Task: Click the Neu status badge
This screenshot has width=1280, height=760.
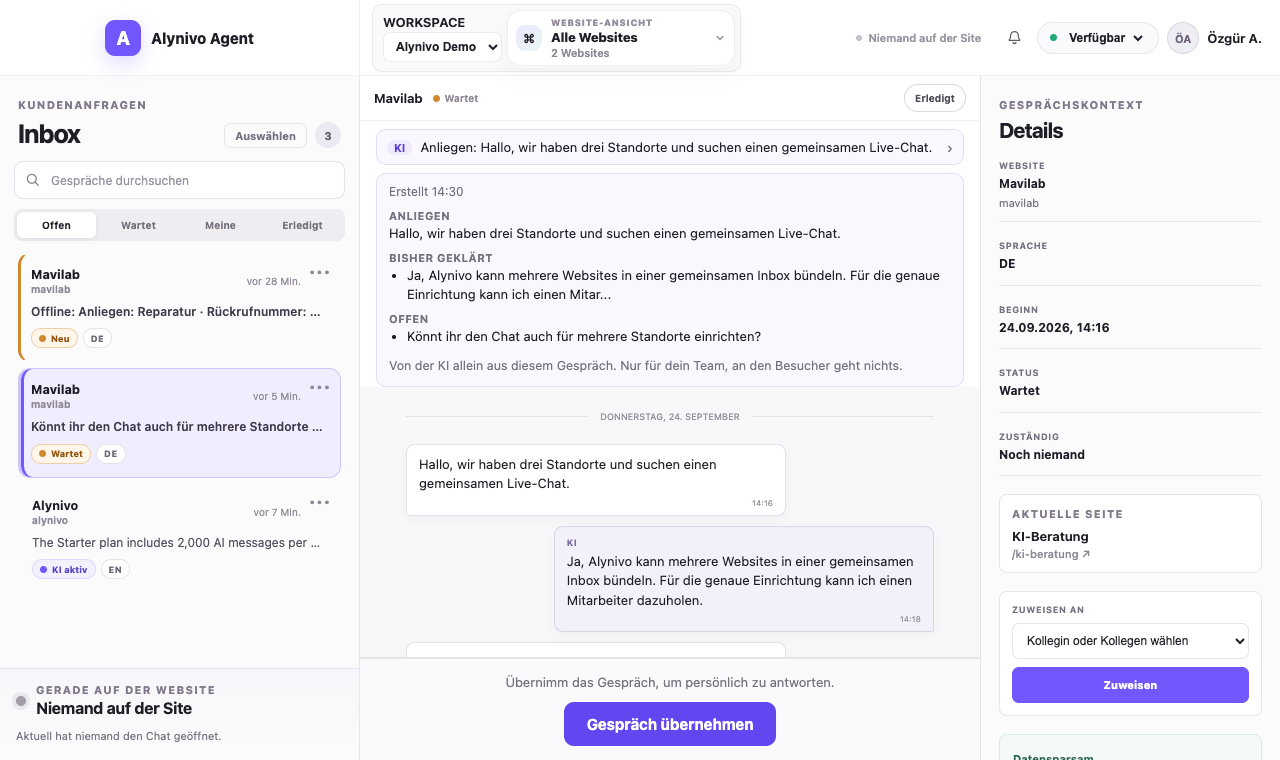Action: click(55, 338)
